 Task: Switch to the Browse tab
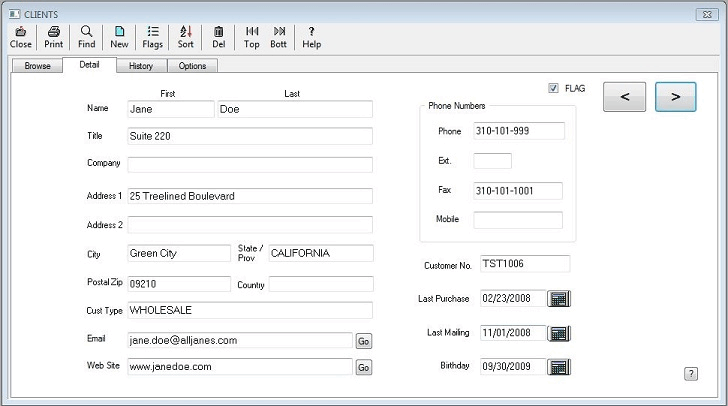[37, 66]
